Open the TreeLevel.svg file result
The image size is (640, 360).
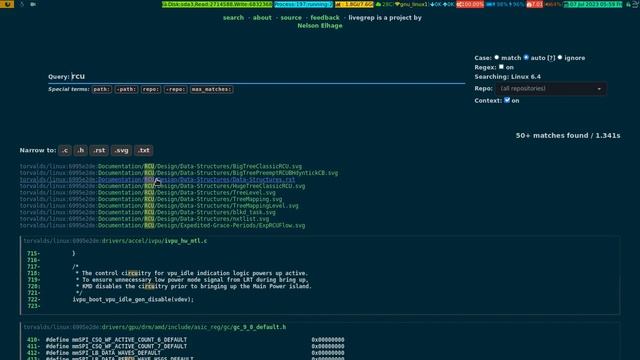tap(148, 192)
